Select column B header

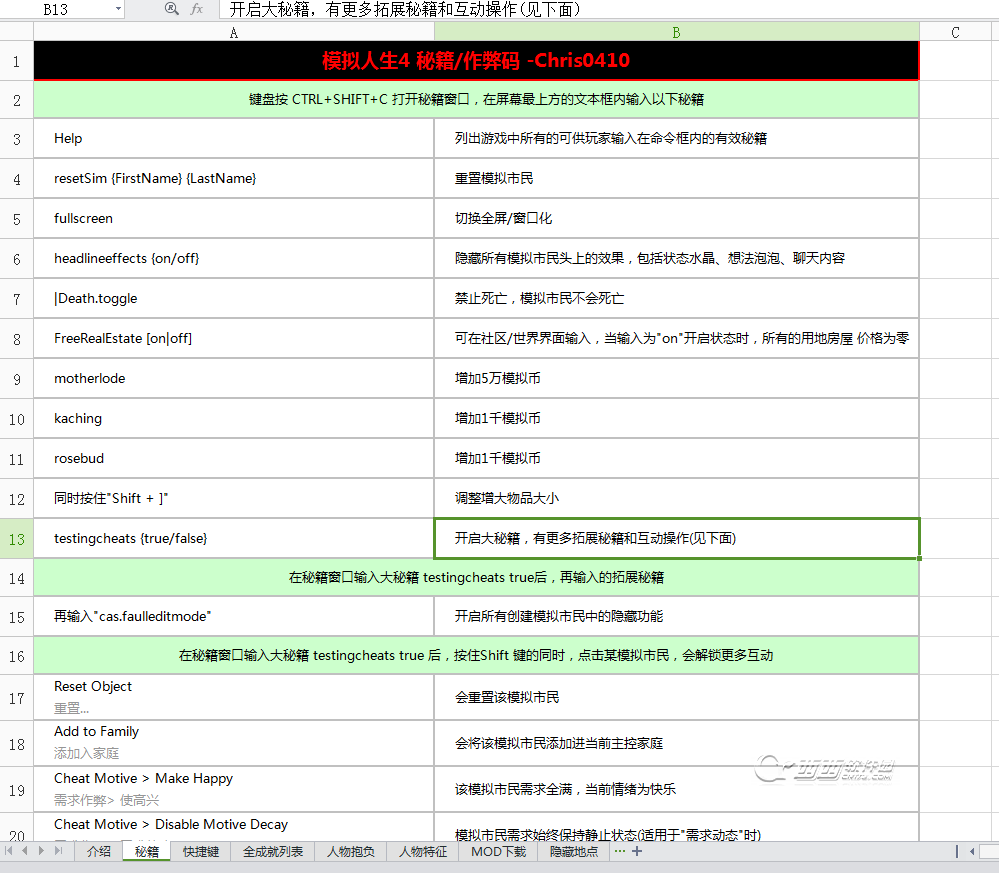(677, 32)
